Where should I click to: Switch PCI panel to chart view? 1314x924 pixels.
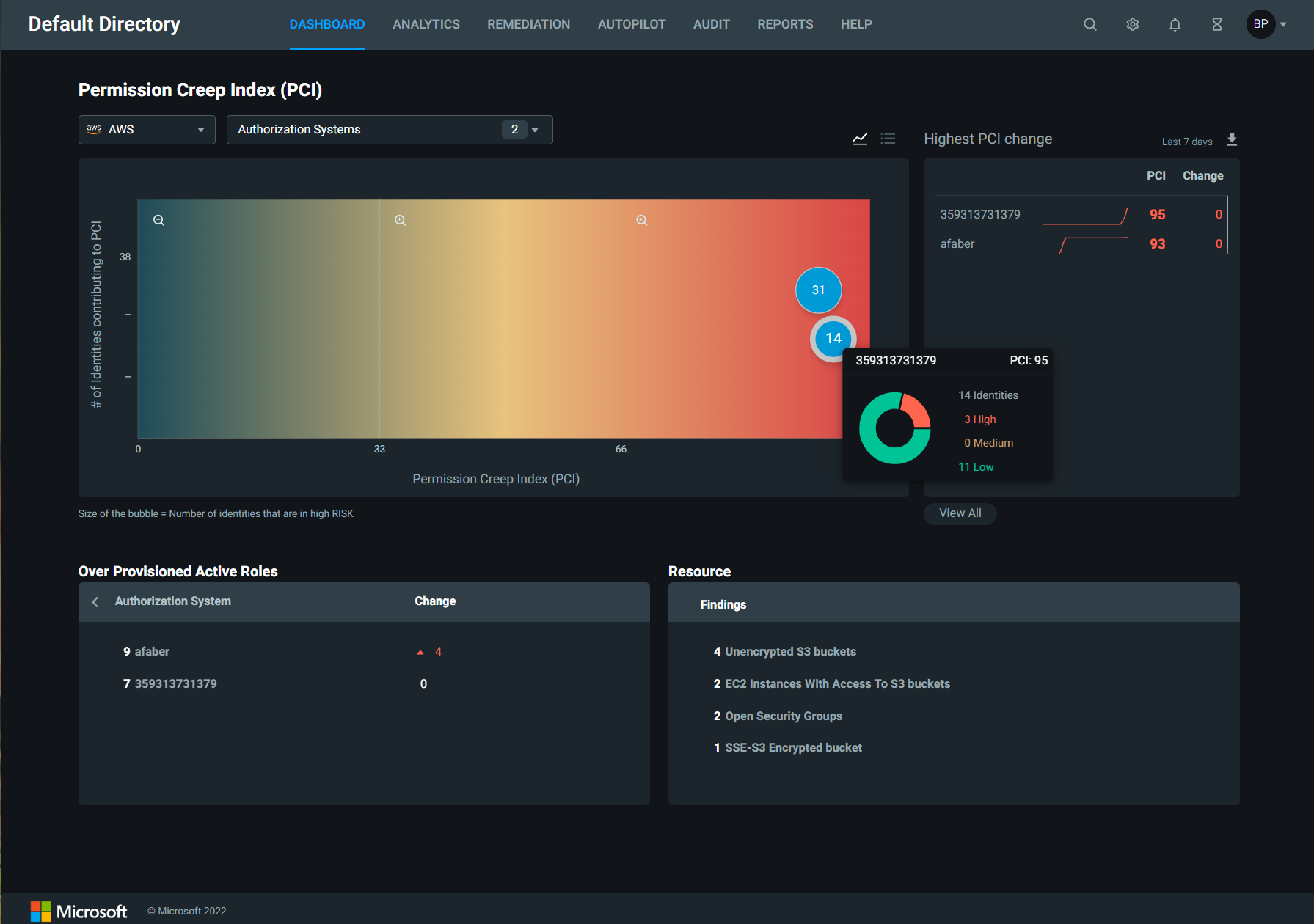point(860,139)
